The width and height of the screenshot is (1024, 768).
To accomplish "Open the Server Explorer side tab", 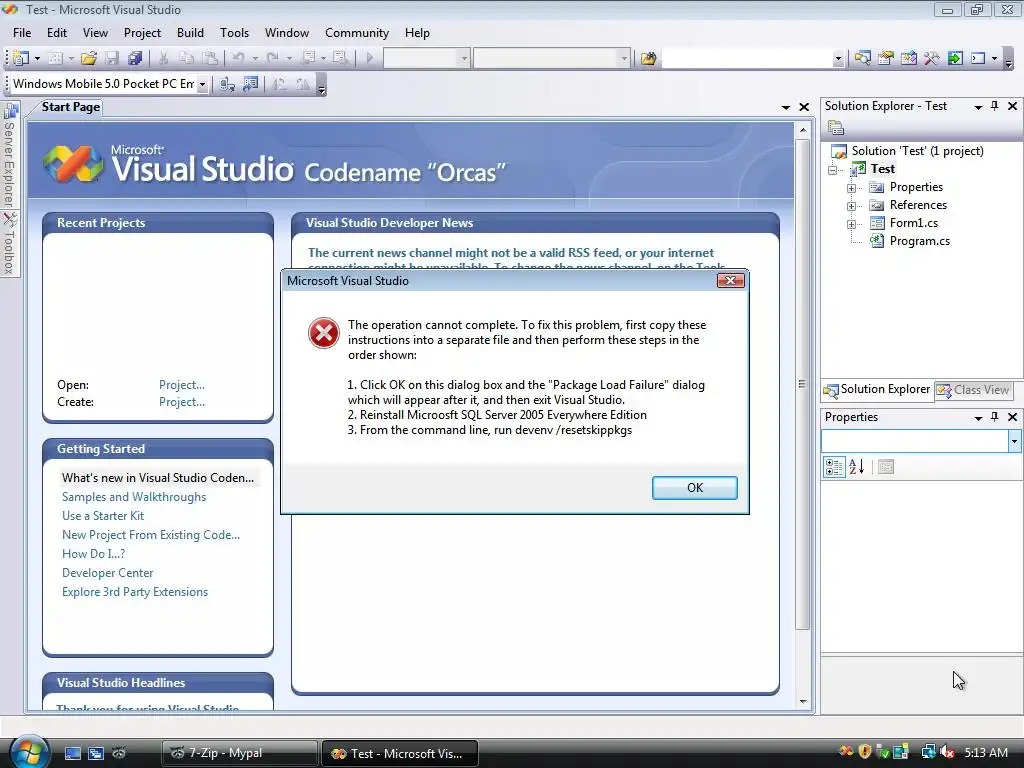I will (x=10, y=155).
